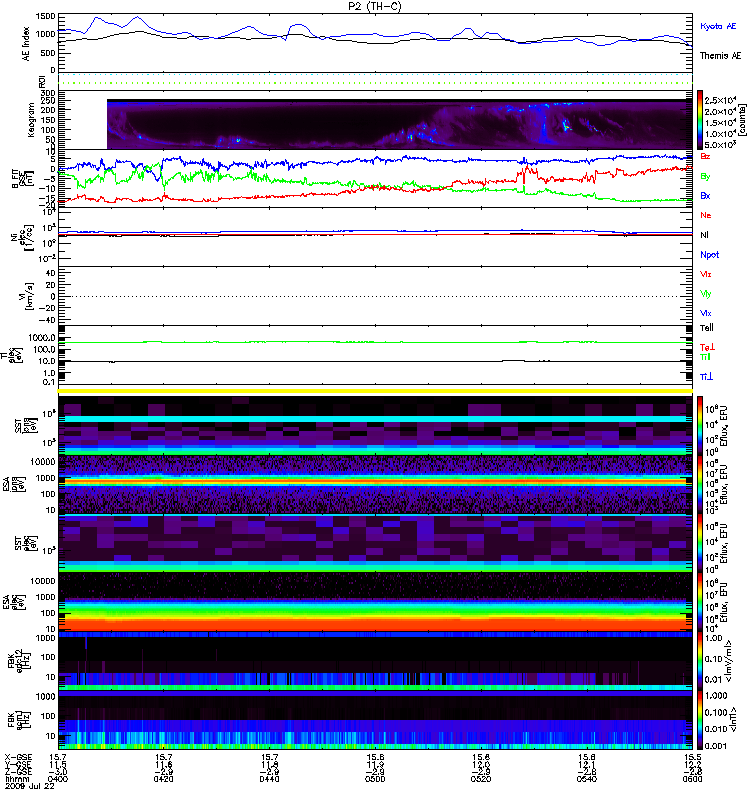Click the 1000.0 tick on Ti axis
Viewport: 750px width, 800px height.
(42, 338)
